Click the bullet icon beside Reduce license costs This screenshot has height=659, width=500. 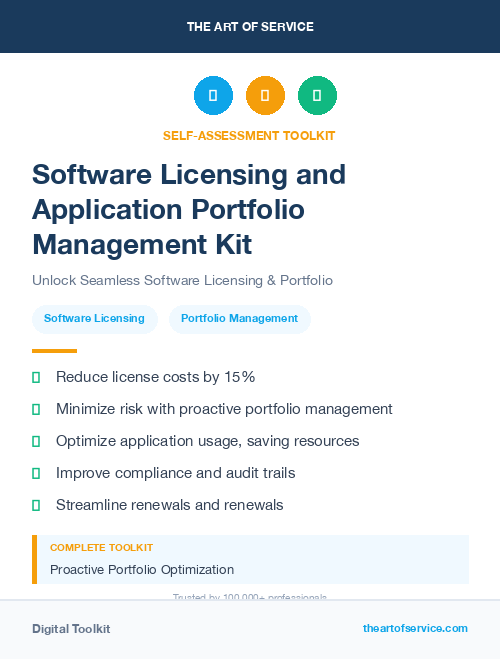36,377
